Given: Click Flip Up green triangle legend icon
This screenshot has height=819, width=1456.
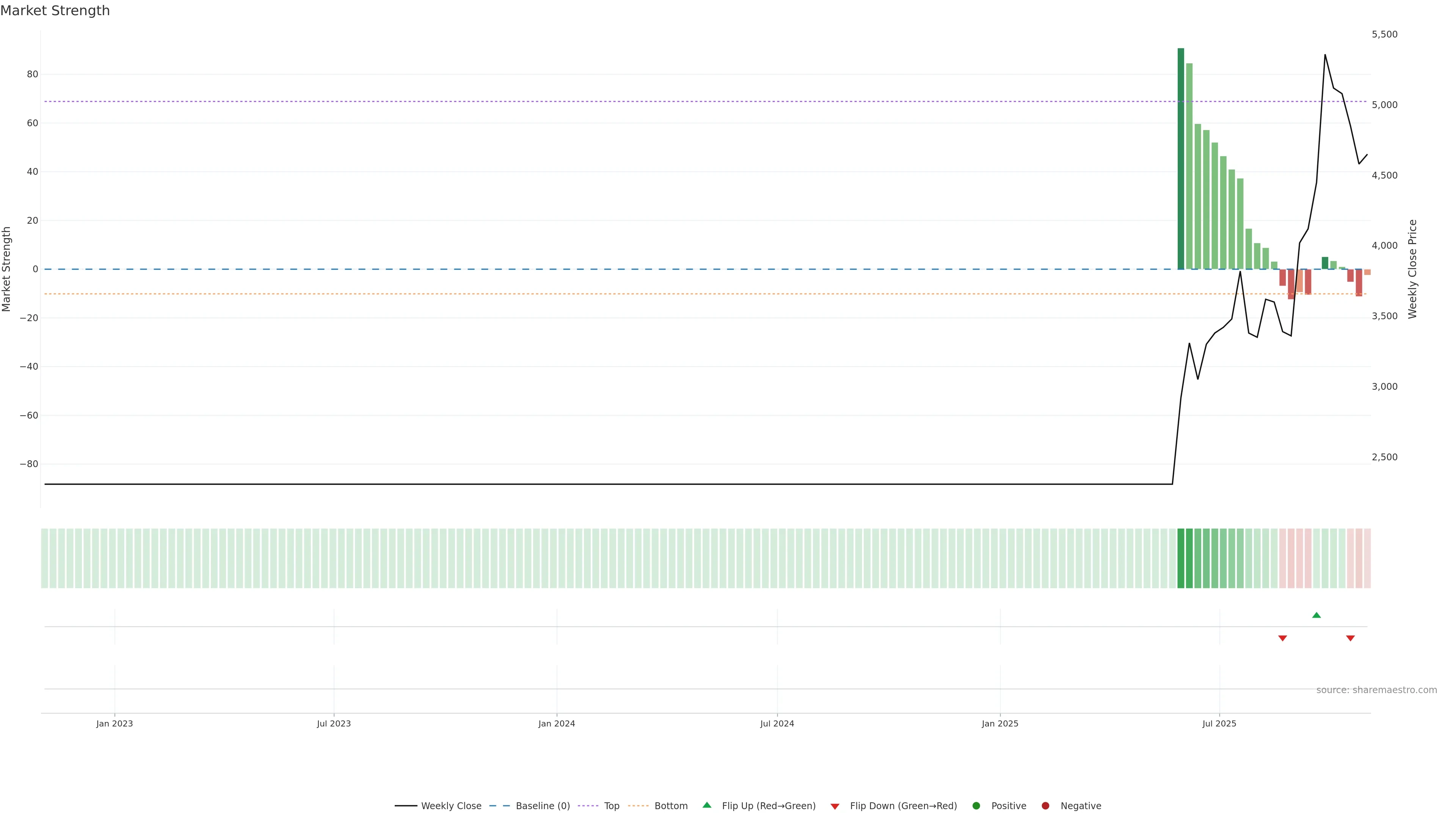Looking at the screenshot, I should click(706, 805).
